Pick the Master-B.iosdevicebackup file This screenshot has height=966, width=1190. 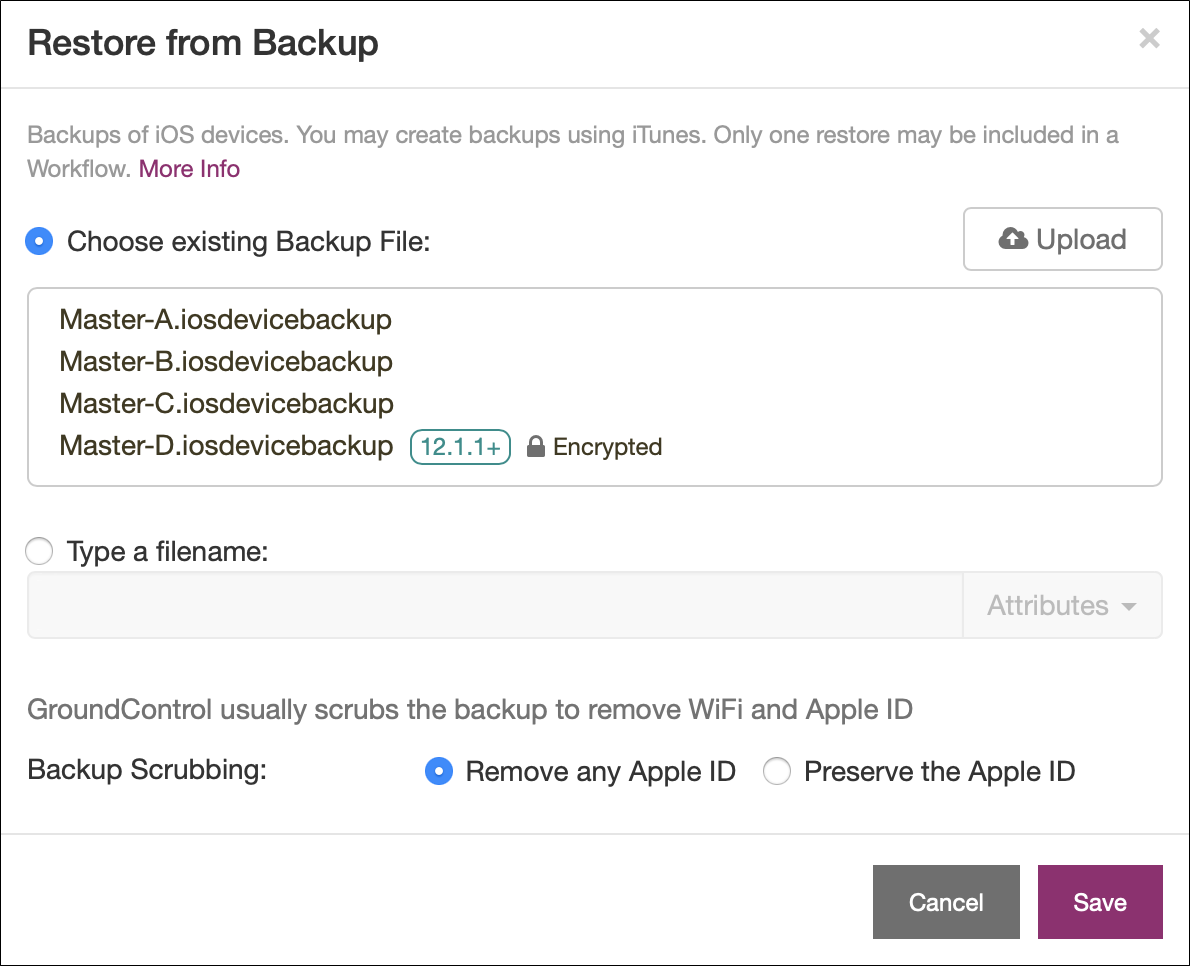226,361
